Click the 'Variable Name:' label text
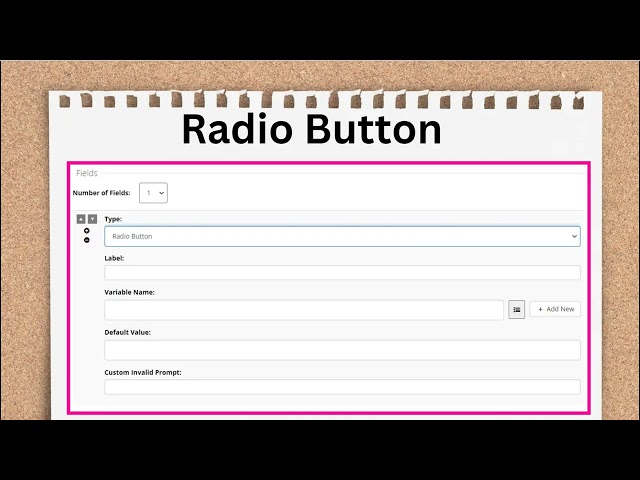This screenshot has height=480, width=640. pyautogui.click(x=129, y=292)
